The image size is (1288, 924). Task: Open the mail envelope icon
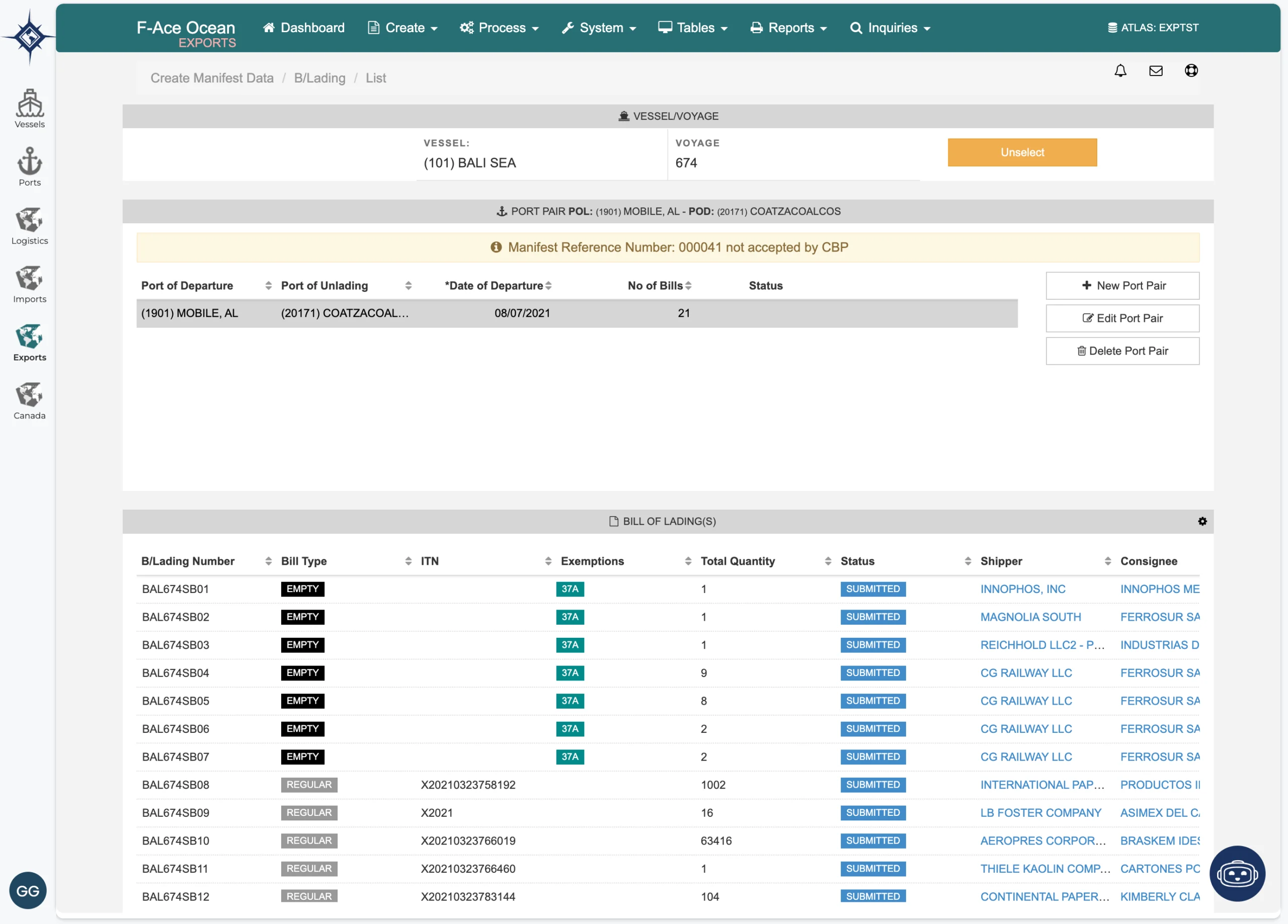click(1156, 70)
